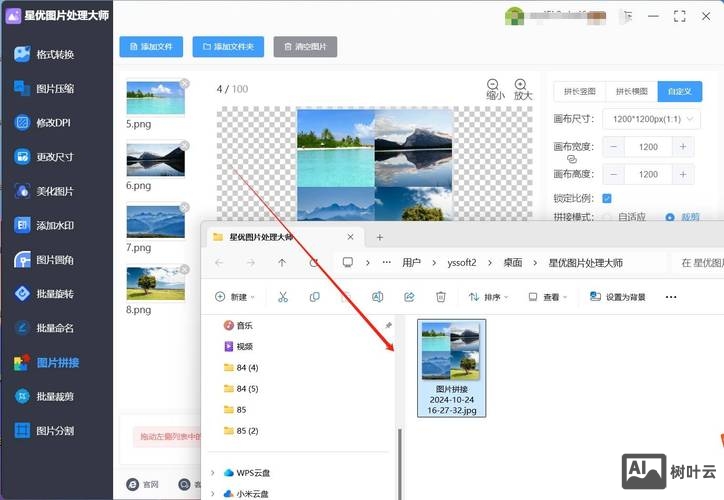Select the 裁剪 stitching mode radio
This screenshot has height=500, width=724.
(670, 217)
